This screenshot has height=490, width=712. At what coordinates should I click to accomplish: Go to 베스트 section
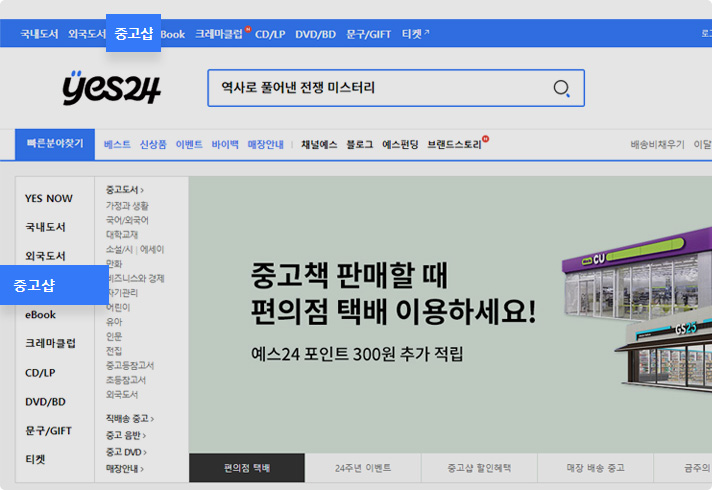[117, 144]
